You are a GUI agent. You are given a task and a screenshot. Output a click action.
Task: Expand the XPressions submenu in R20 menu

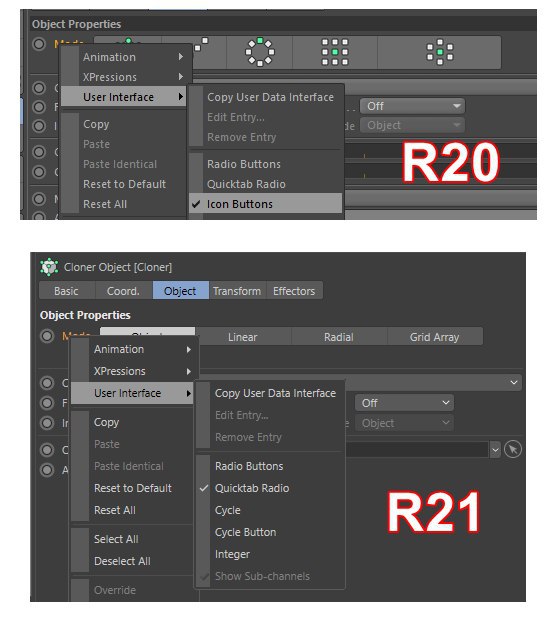(124, 77)
